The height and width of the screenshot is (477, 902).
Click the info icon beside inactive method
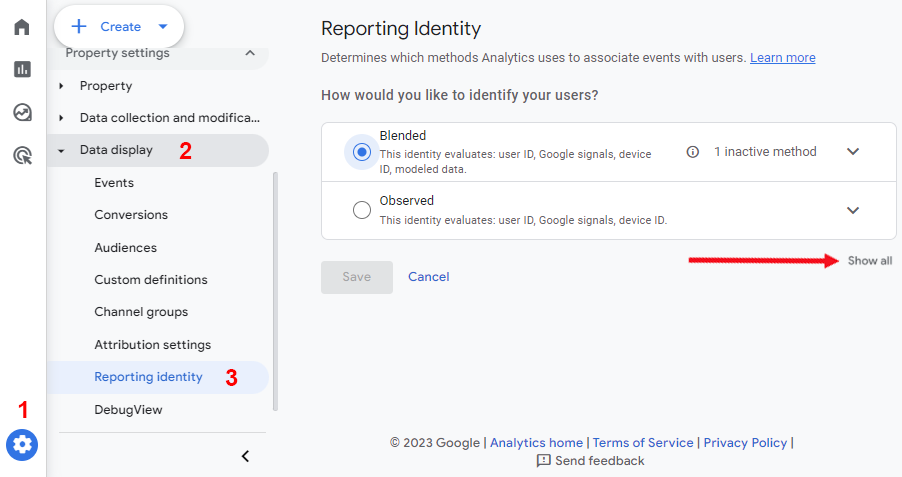click(x=692, y=152)
